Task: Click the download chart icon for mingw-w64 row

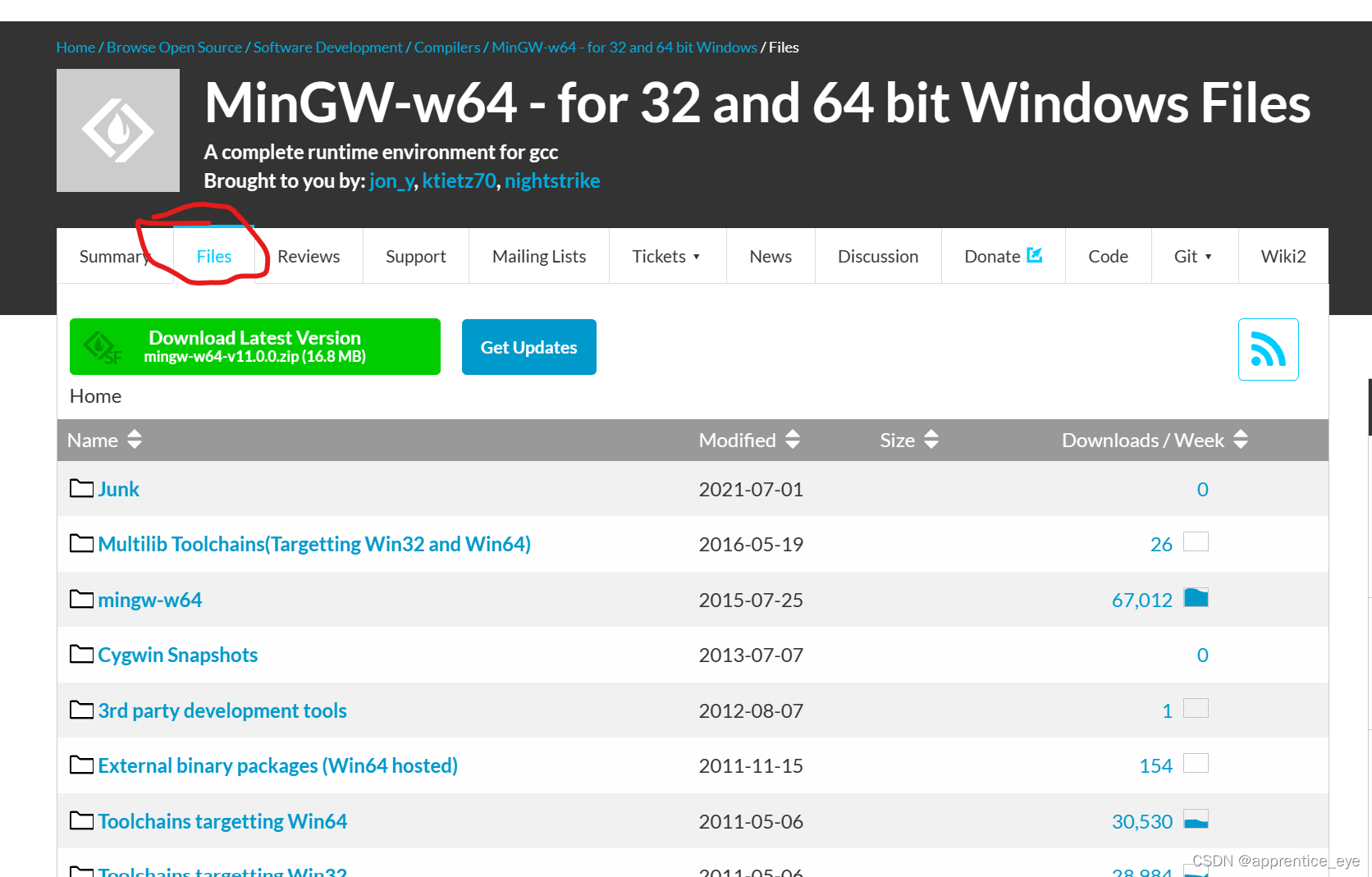Action: (1196, 598)
